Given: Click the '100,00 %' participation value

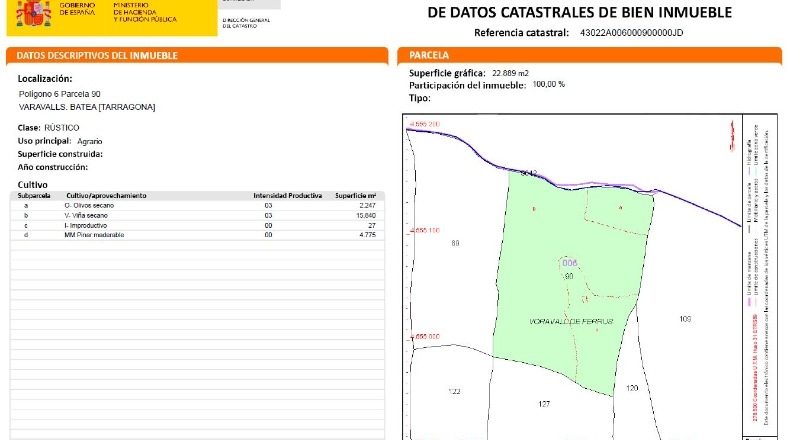Looking at the screenshot, I should [x=548, y=84].
